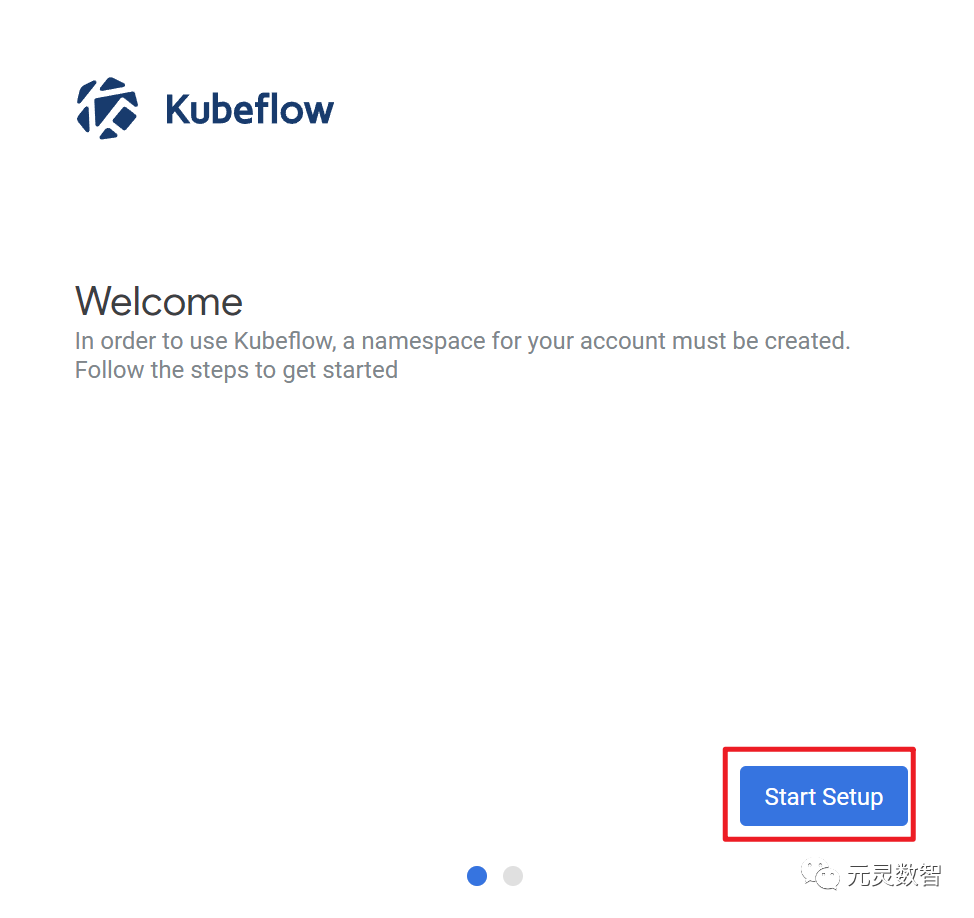
Task: Click "Follow the steps to get started" text
Action: (237, 370)
